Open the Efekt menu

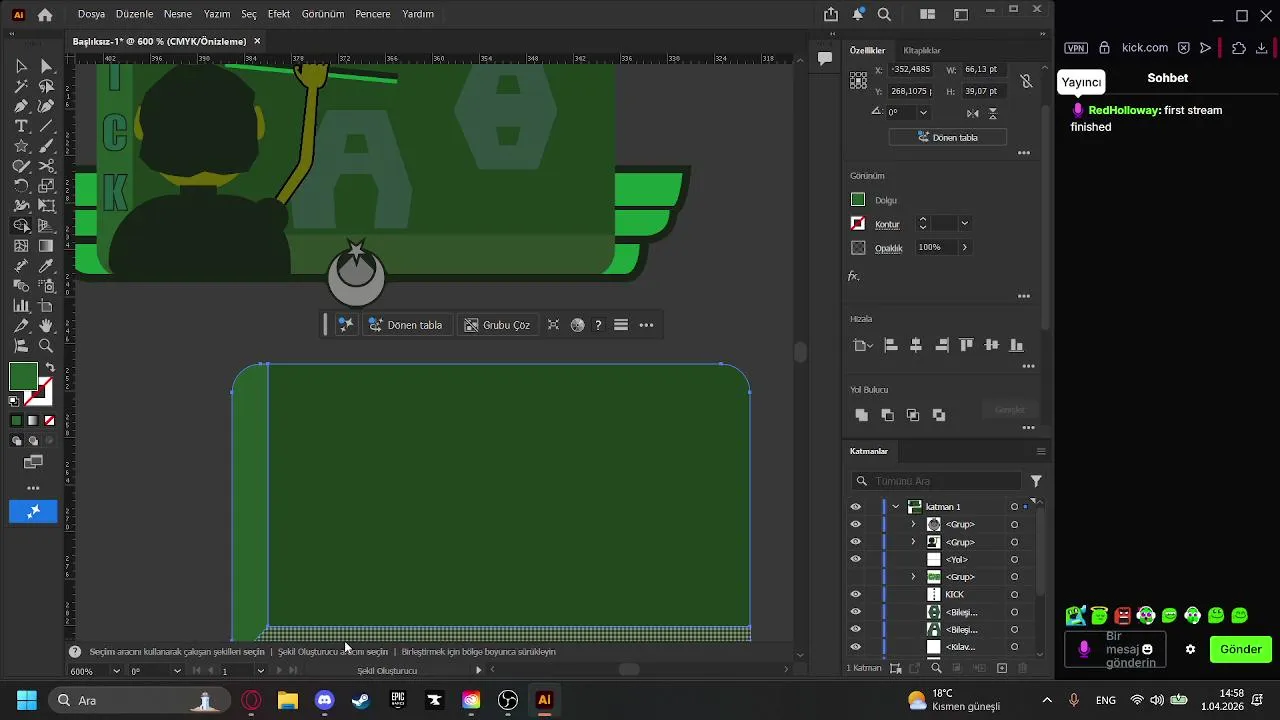tap(279, 14)
